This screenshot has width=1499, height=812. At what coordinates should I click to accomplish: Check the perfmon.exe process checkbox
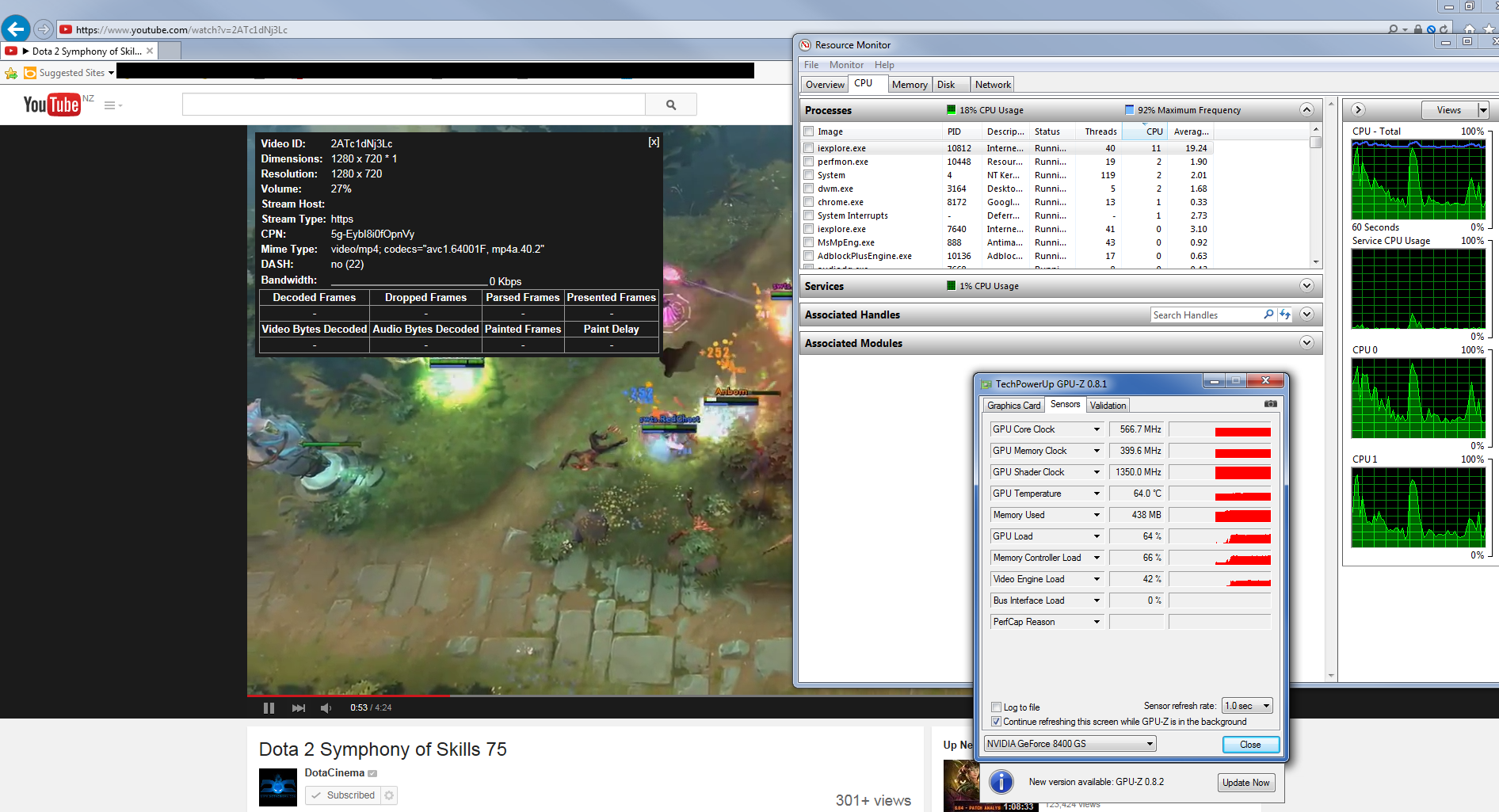tap(809, 162)
